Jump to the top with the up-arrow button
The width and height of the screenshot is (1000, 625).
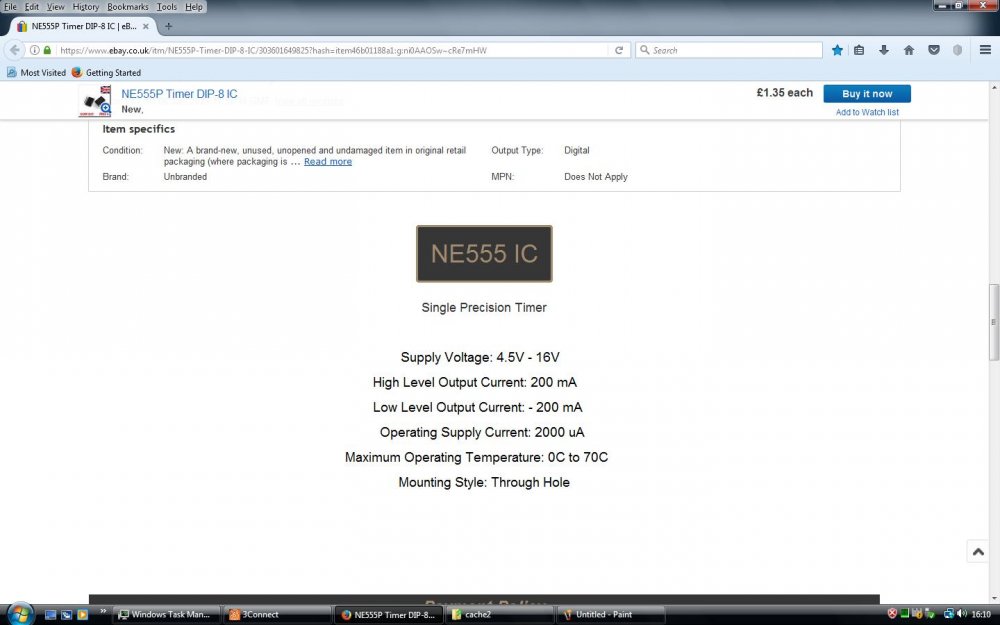click(978, 552)
